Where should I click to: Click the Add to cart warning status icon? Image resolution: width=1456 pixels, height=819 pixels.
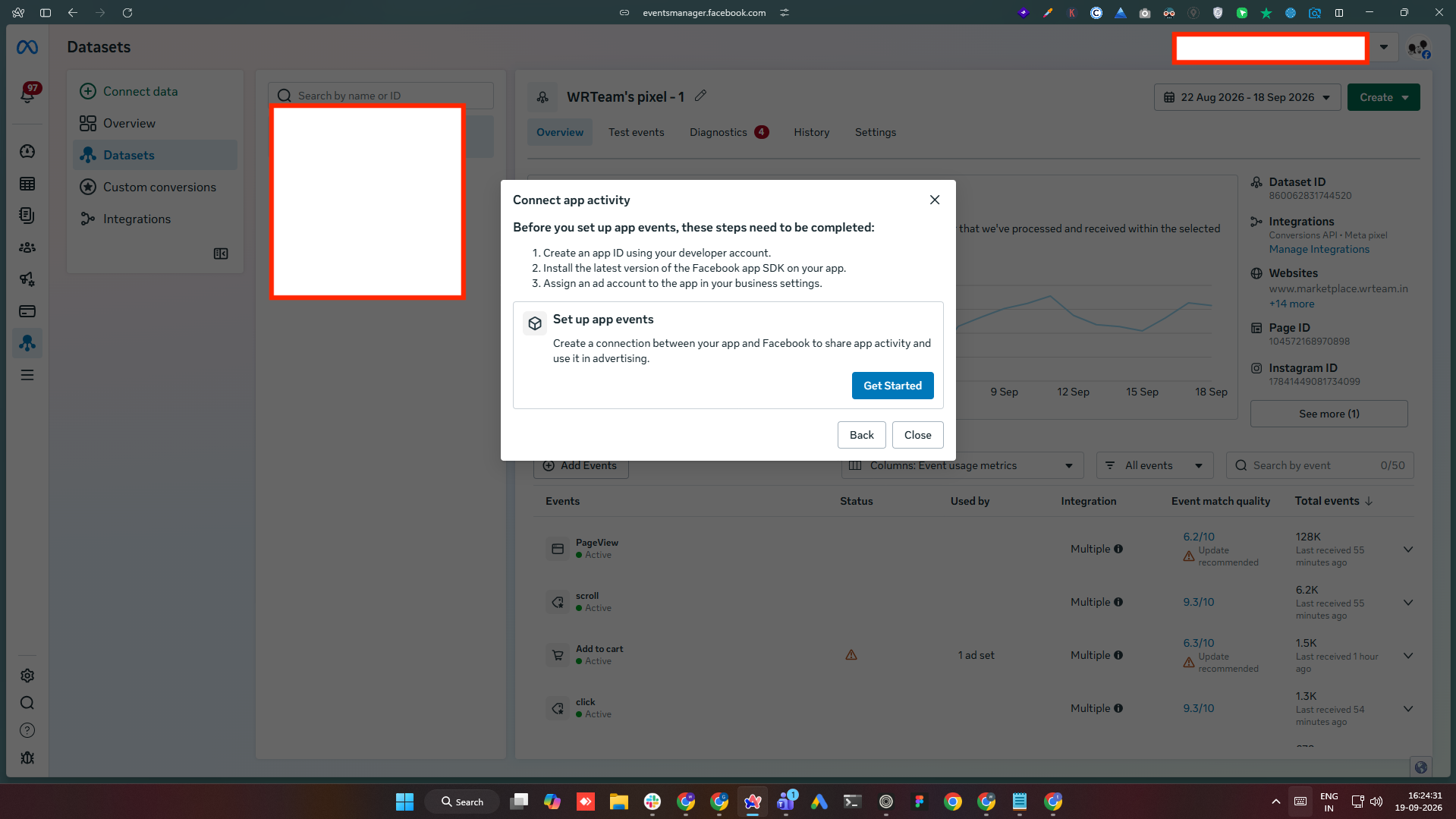point(851,654)
